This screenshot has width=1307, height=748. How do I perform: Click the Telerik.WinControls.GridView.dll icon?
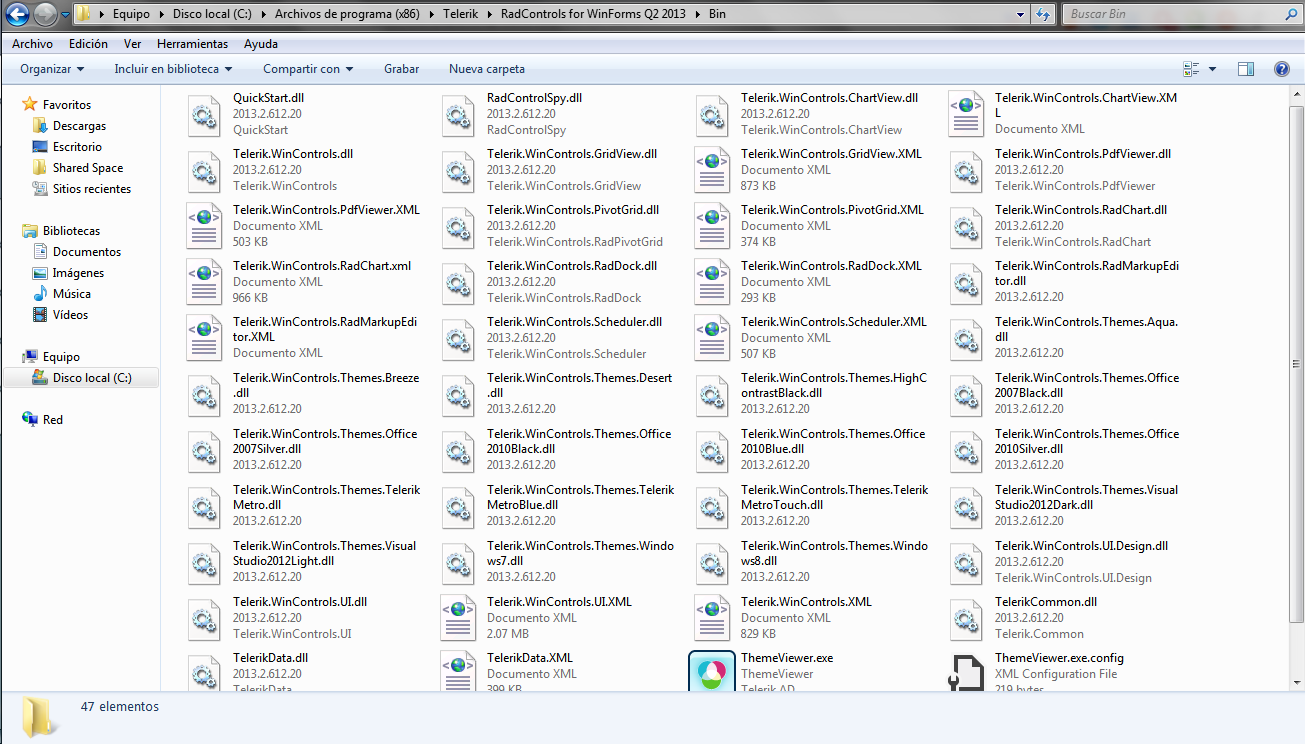click(458, 170)
